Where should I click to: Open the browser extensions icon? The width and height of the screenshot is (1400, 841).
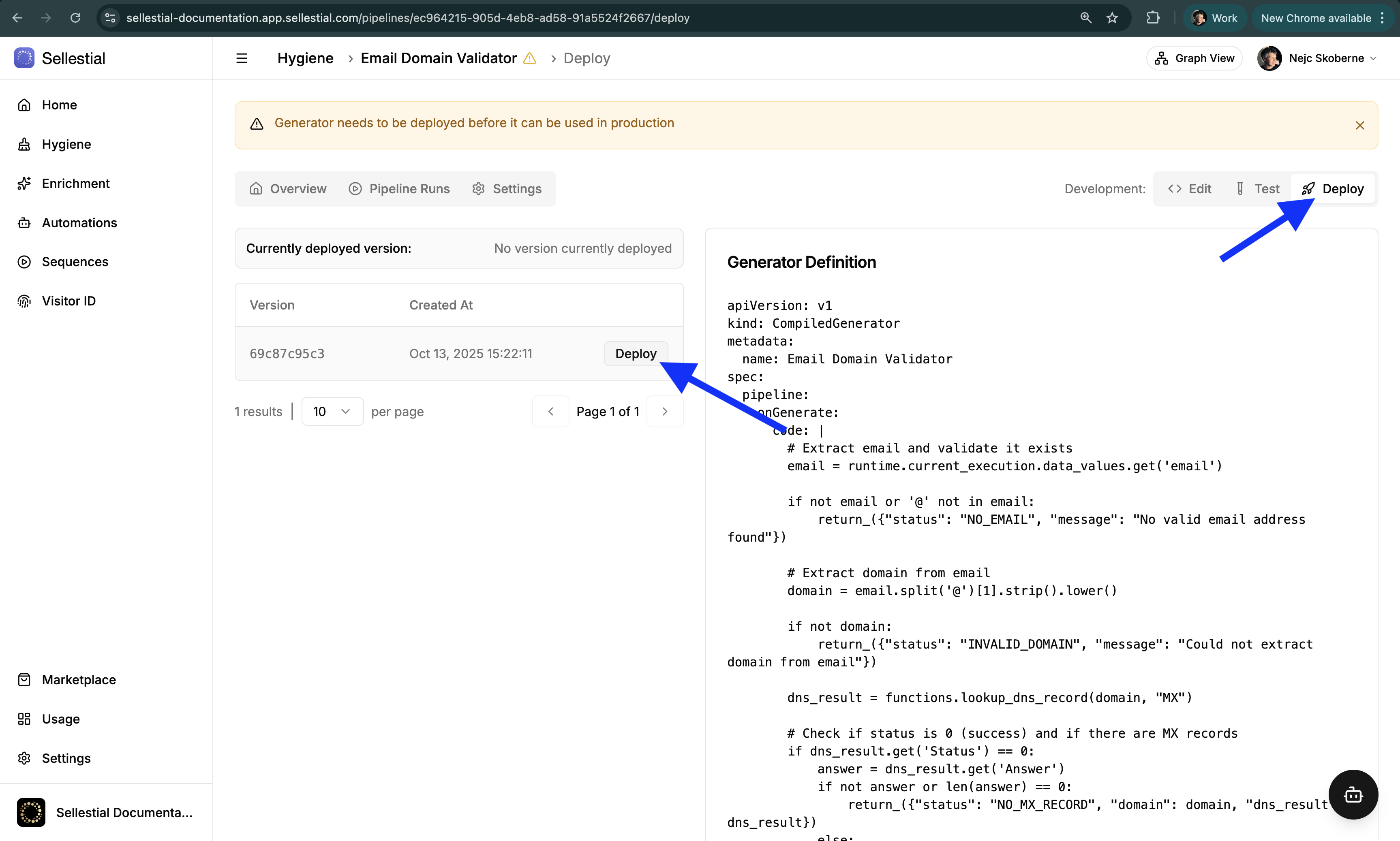coord(1153,17)
